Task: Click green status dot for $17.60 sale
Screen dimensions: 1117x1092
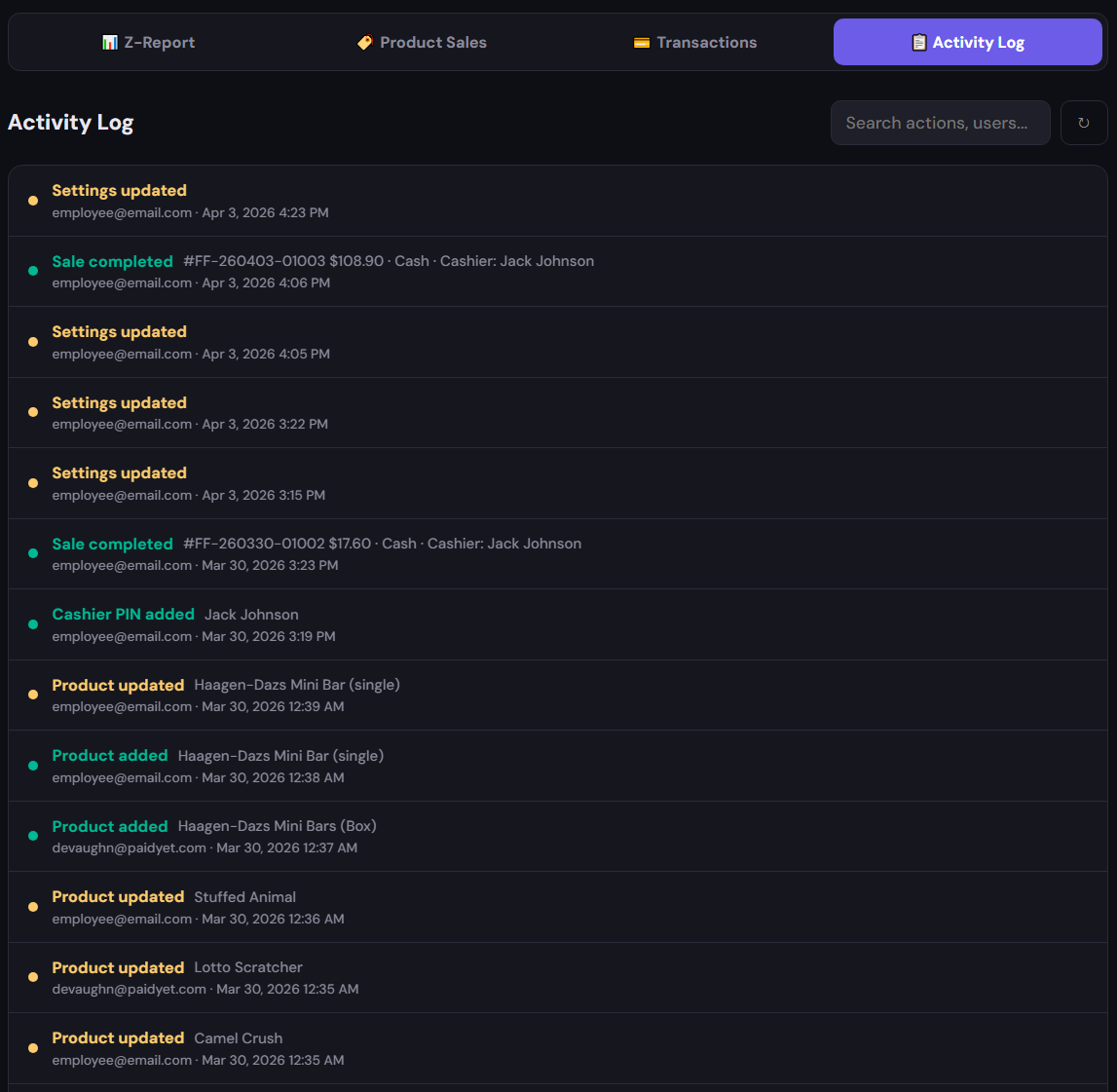Action: point(33,553)
